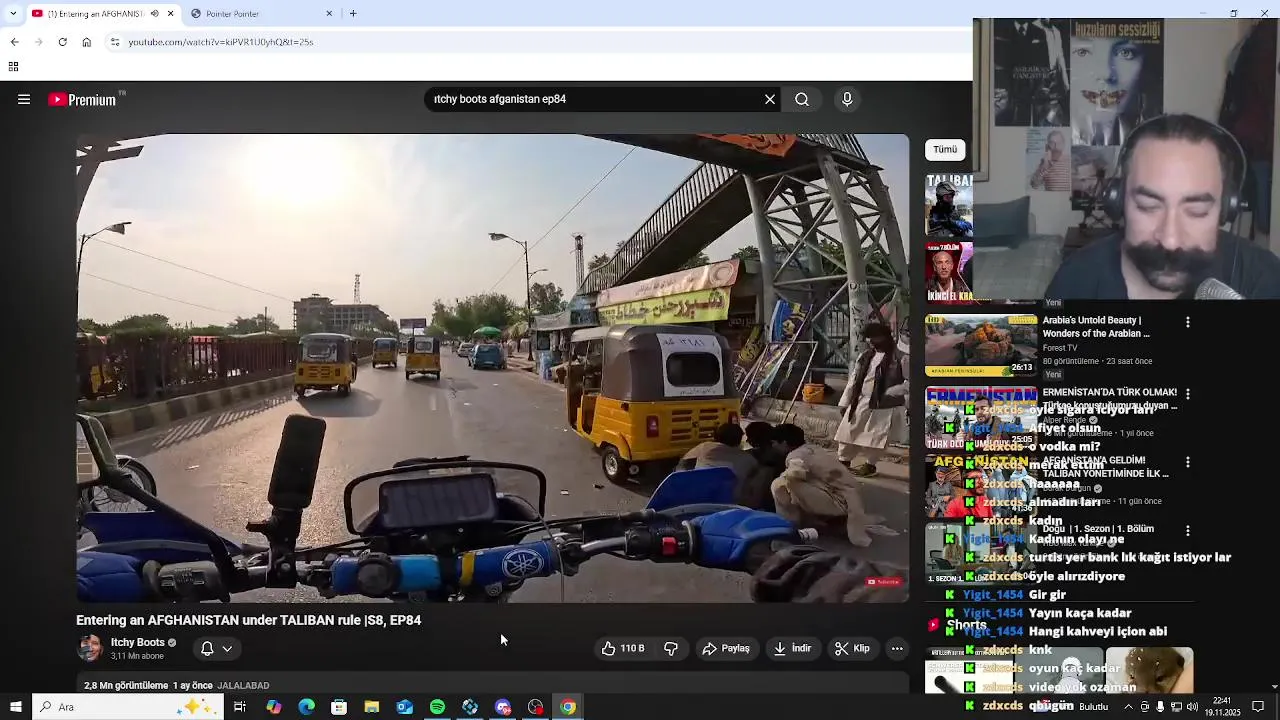1280x720 pixels.
Task: Open the TALIBAN suggested video thumbnail
Action: (948, 205)
